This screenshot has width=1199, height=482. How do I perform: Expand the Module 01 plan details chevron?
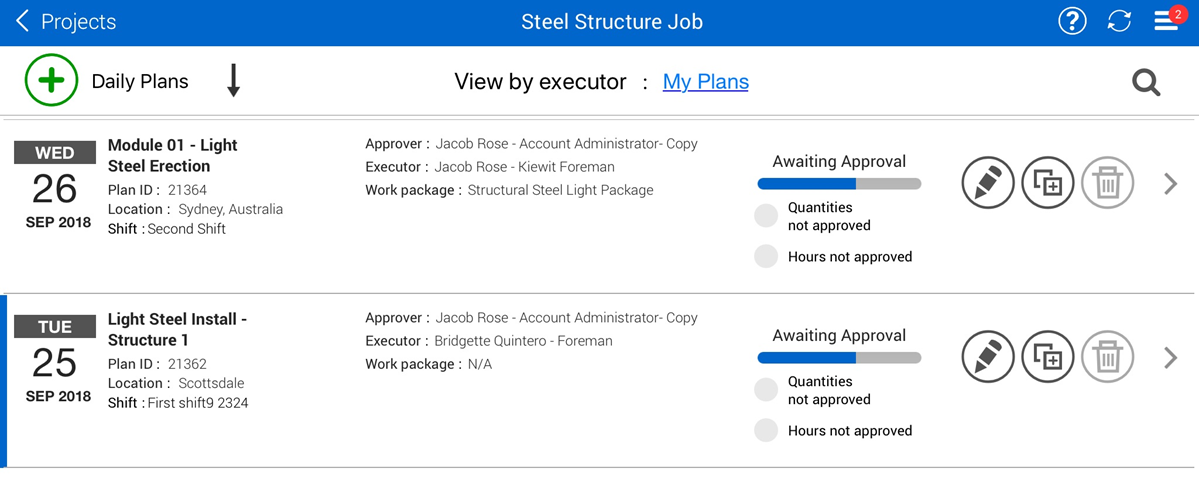pos(1171,183)
